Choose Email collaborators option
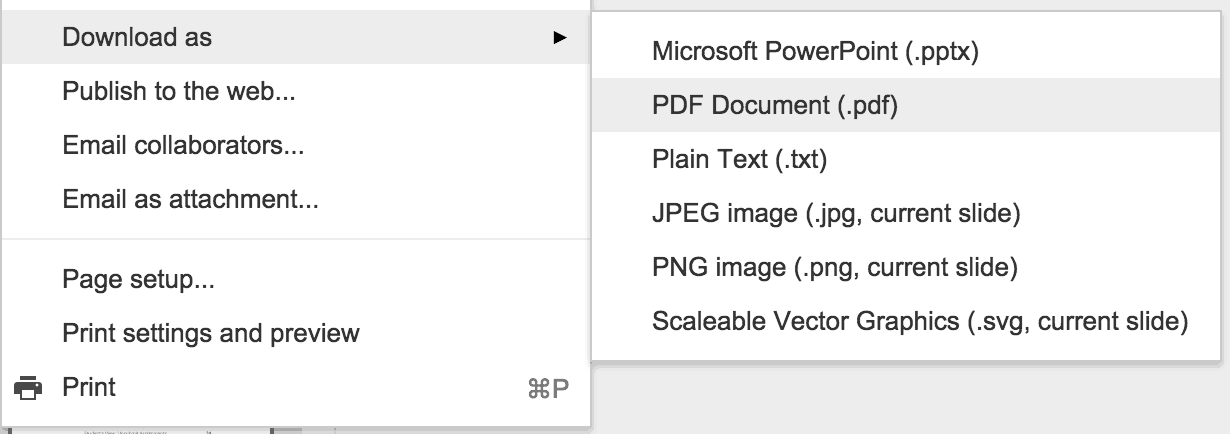Screen dimensions: 1230x434 tap(295, 146)
